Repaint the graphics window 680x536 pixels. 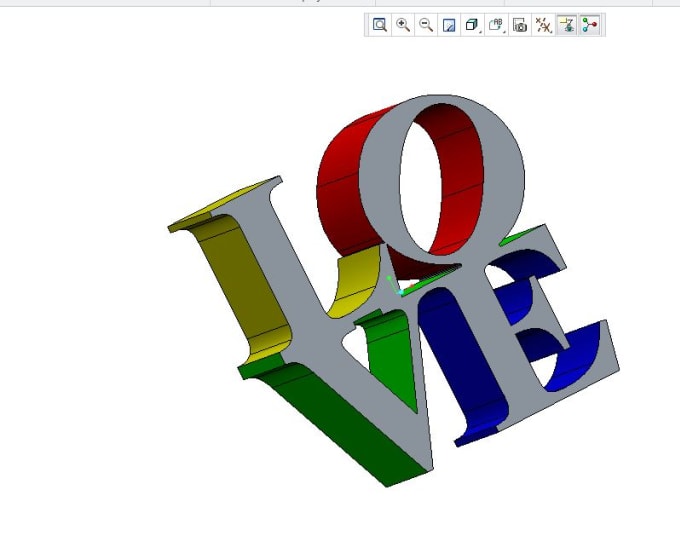coord(449,25)
